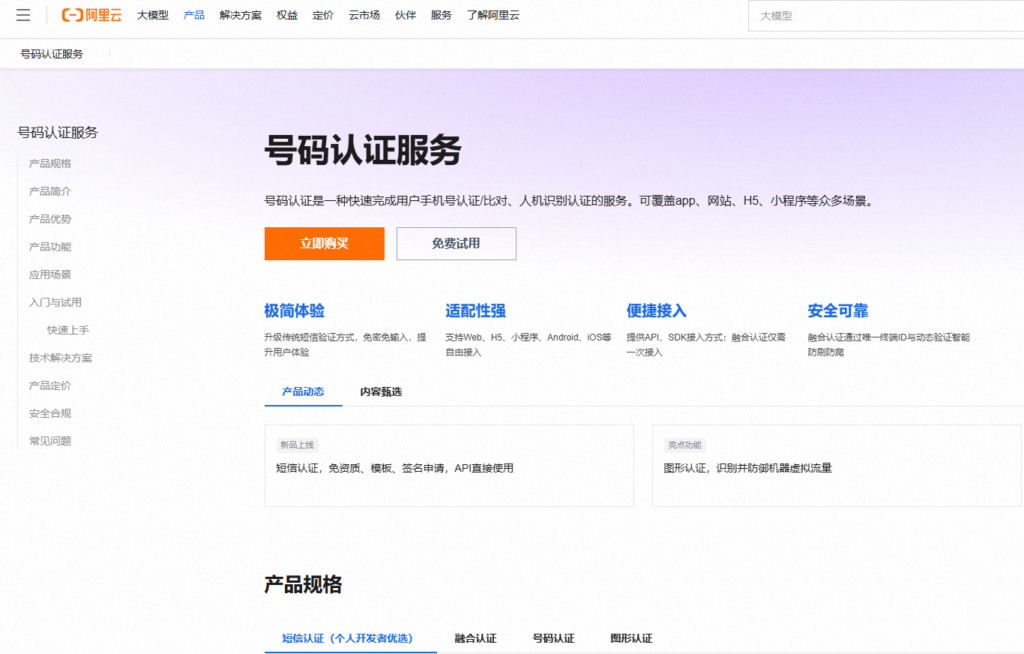Open the 解决方案 menu

(240, 15)
